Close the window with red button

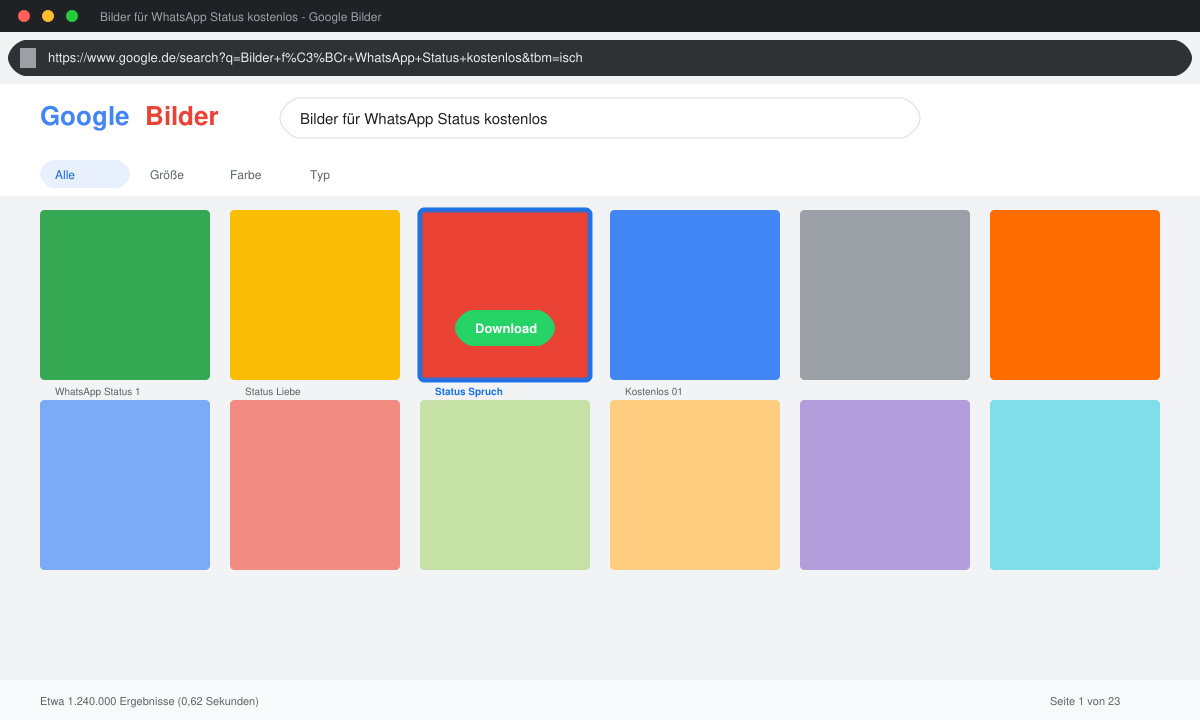click(x=24, y=16)
